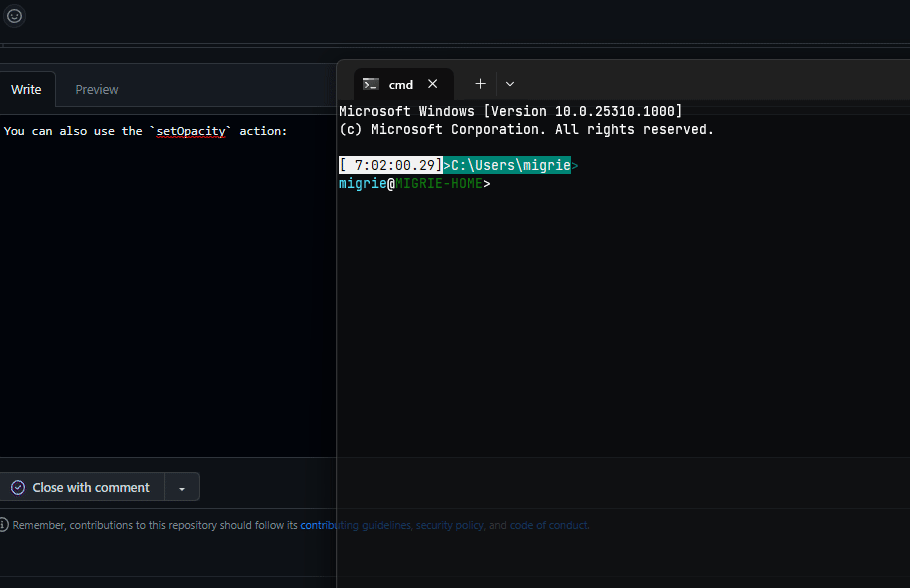Click the checkmark icon on Close with comment
The image size is (910, 588).
17,487
